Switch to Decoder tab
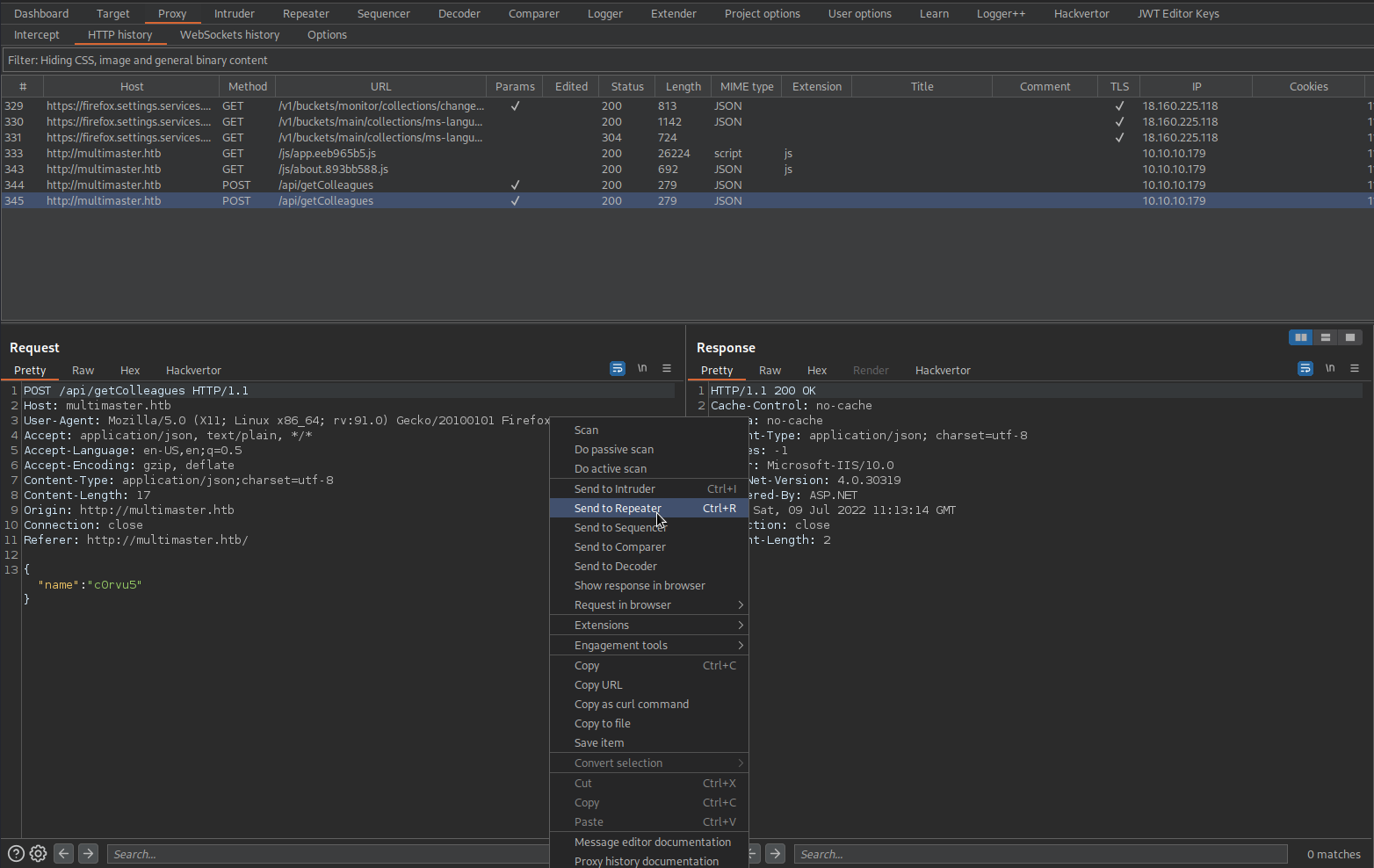This screenshot has width=1374, height=868. click(459, 13)
